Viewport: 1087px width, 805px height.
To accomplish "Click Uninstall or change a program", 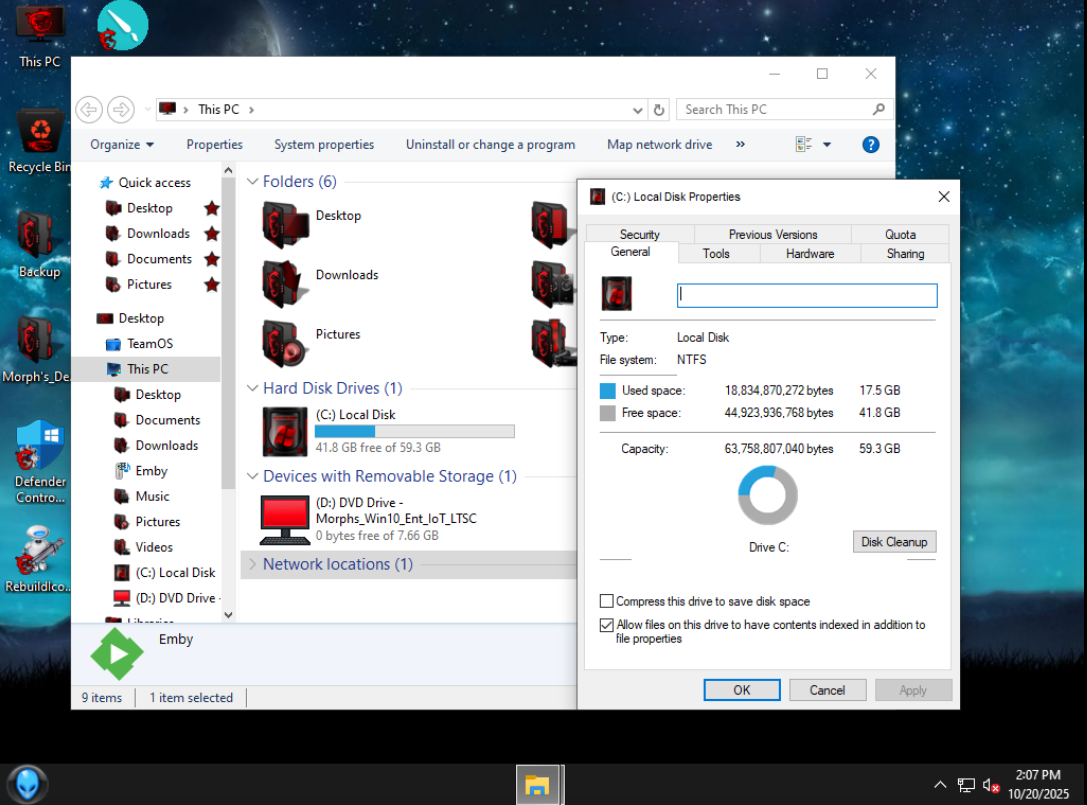I will point(490,144).
